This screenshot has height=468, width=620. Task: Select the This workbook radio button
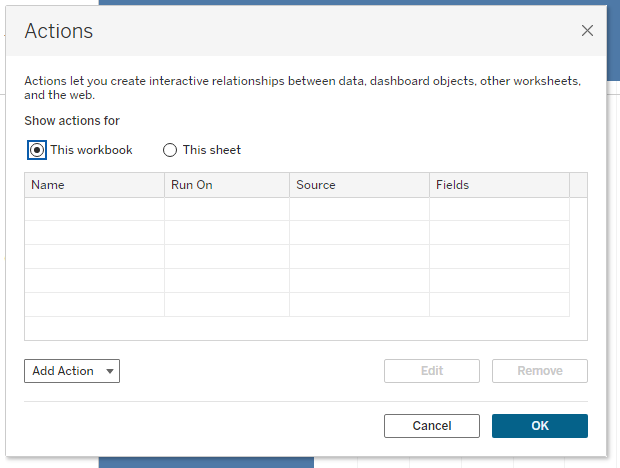tap(37, 150)
